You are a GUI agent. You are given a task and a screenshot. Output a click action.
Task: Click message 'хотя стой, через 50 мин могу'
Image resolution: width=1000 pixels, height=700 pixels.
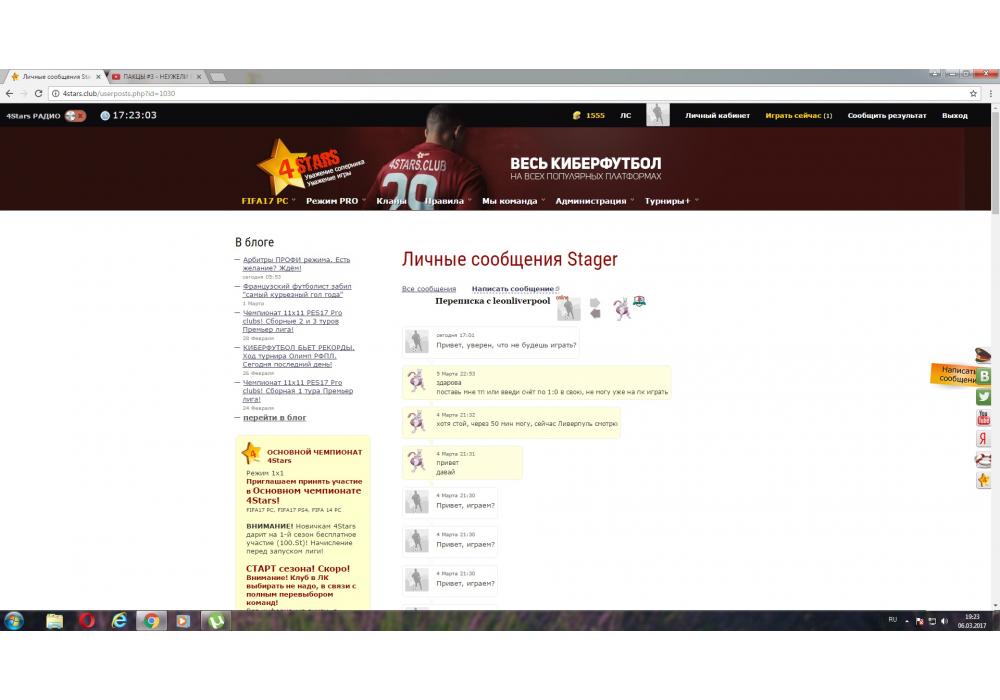click(x=526, y=423)
